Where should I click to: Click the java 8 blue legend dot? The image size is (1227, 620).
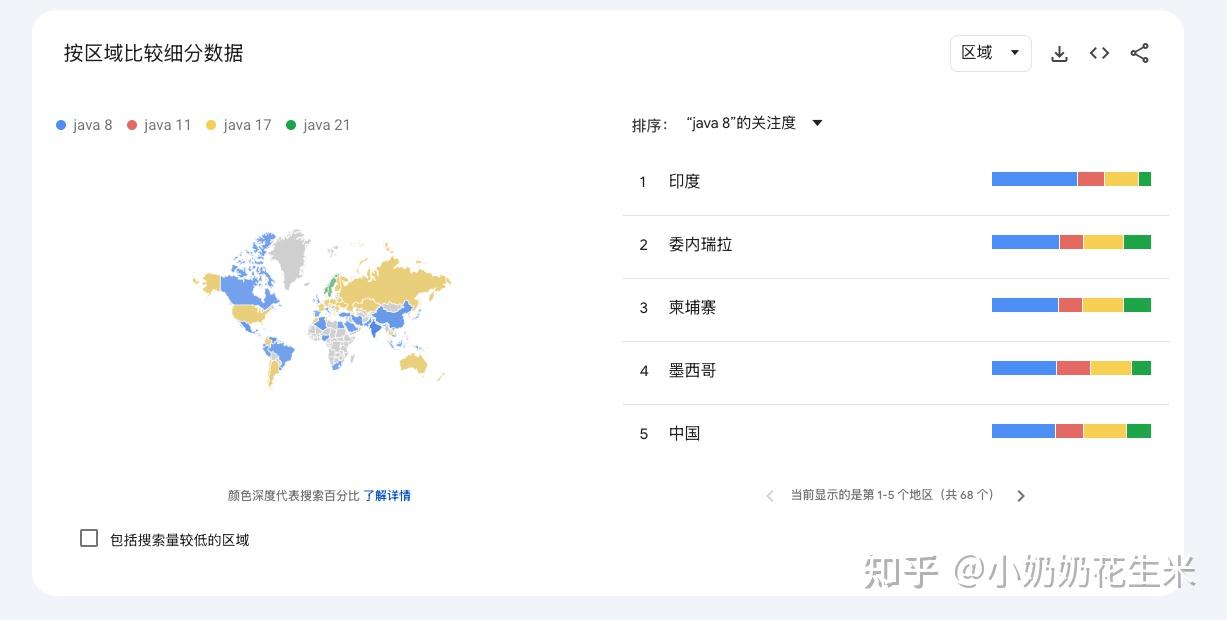(61, 124)
